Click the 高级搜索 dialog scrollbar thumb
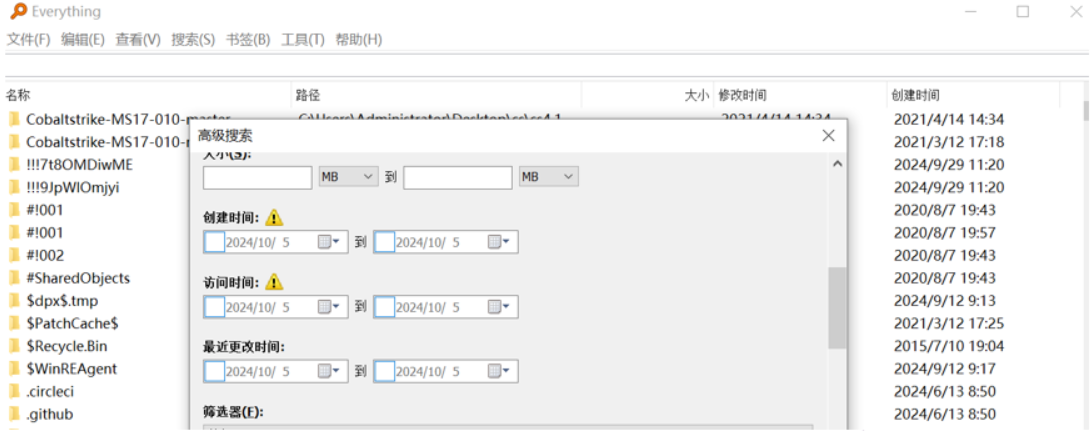The image size is (1090, 431). coord(838,308)
